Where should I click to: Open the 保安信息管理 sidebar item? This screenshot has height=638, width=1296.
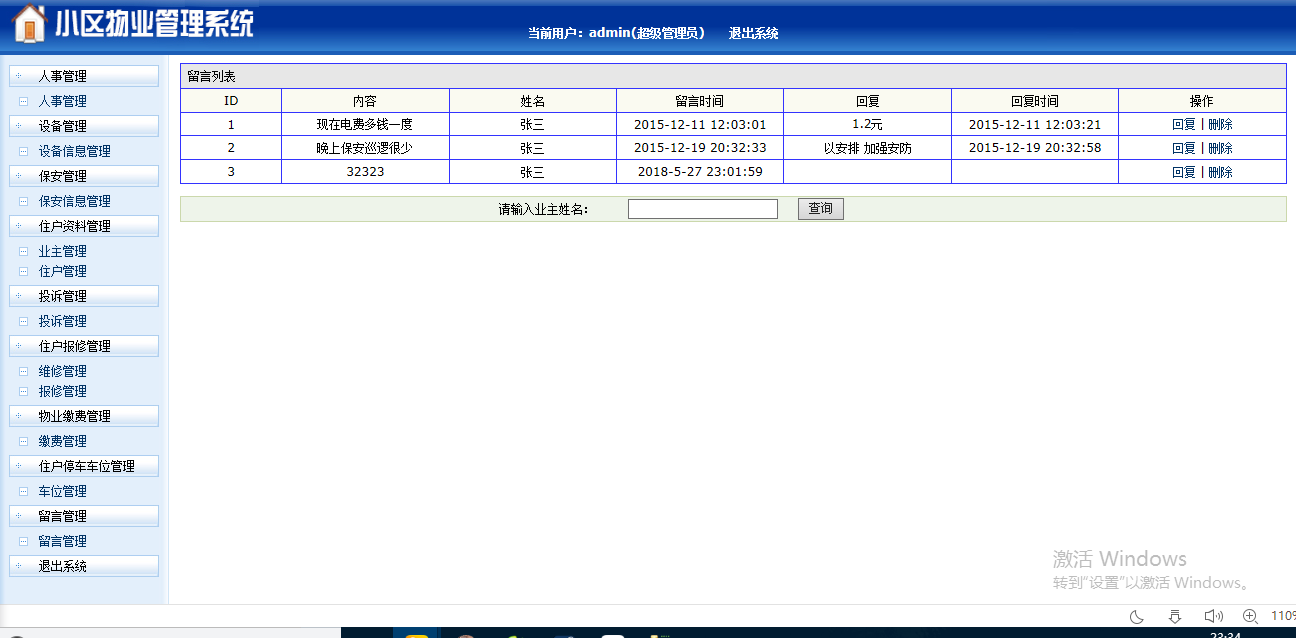(x=74, y=202)
